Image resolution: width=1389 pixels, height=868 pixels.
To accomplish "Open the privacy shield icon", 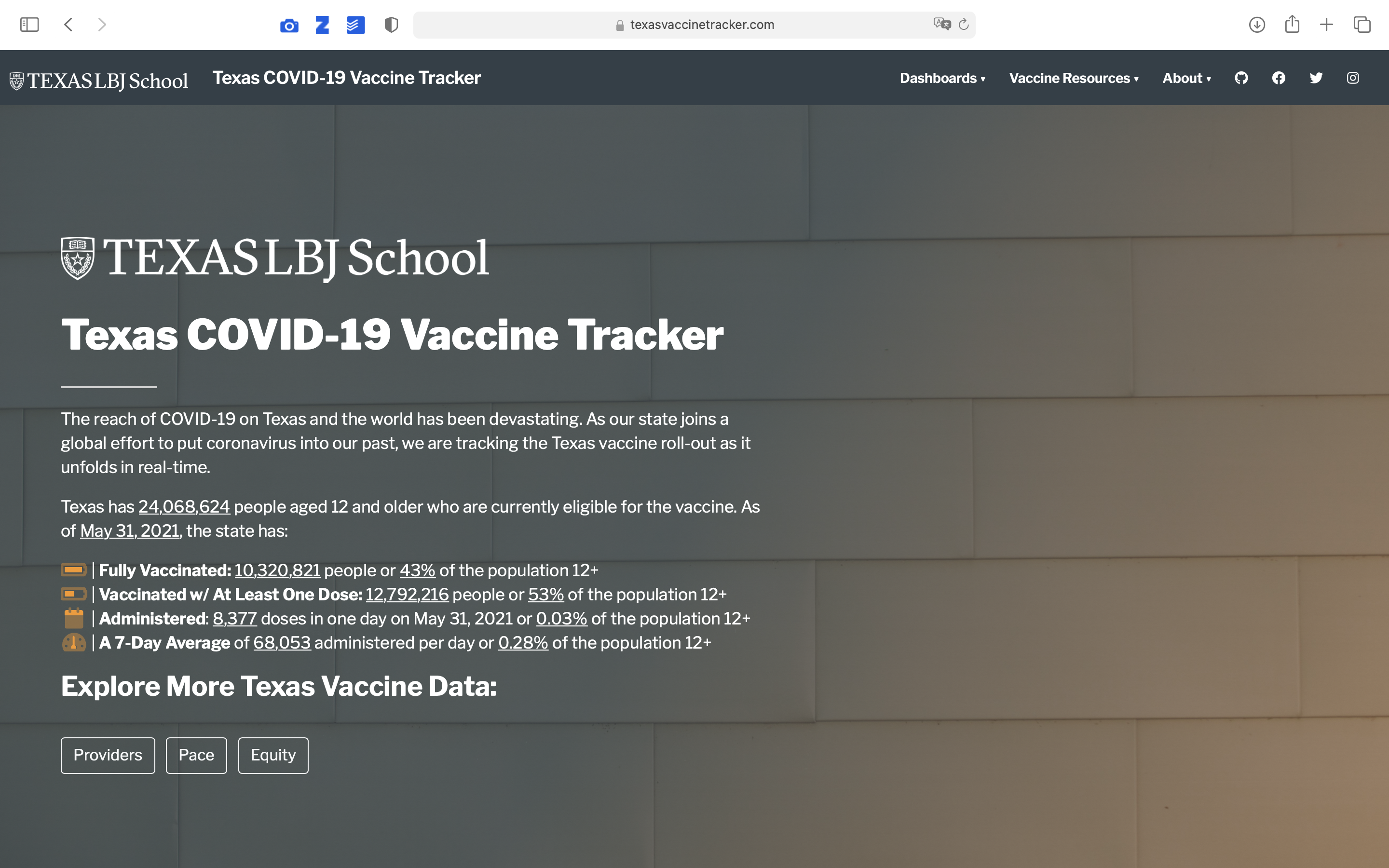I will coord(392,25).
